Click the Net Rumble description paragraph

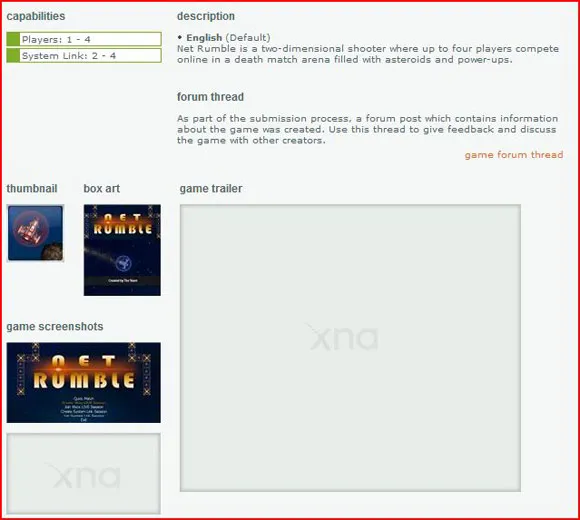[368, 54]
